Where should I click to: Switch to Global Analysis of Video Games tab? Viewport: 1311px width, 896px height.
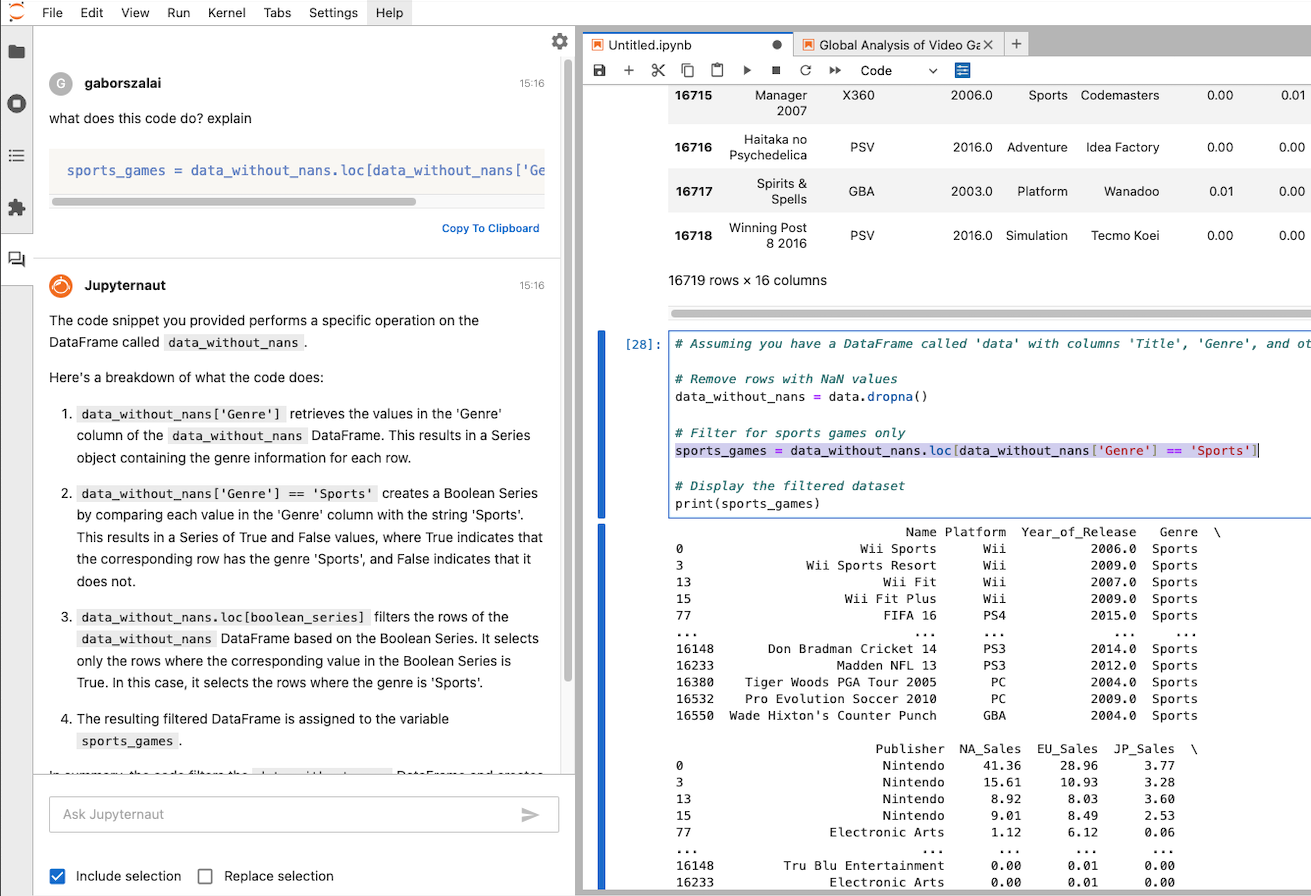pos(899,45)
